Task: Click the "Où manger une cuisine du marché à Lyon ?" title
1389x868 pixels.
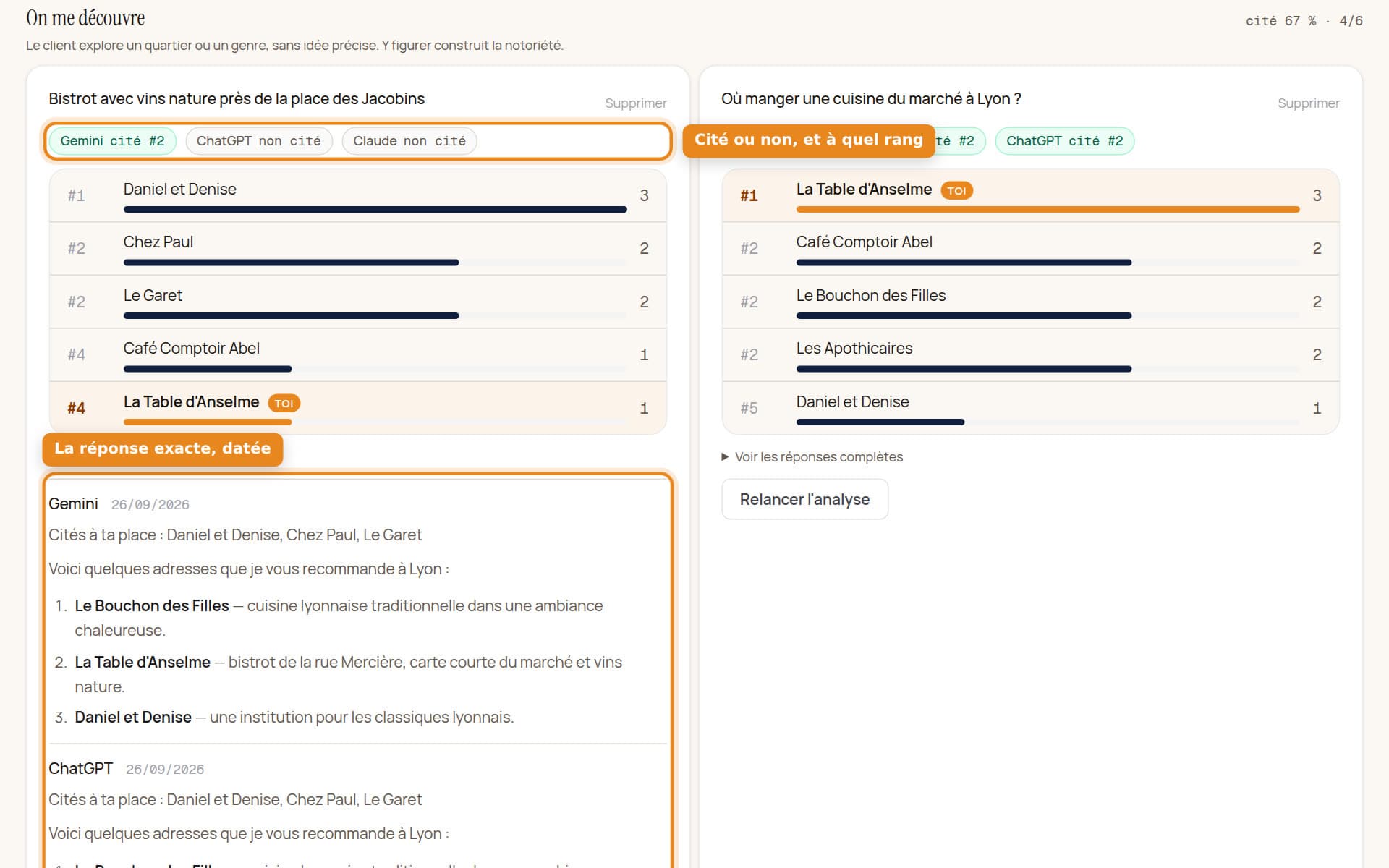Action: point(871,98)
